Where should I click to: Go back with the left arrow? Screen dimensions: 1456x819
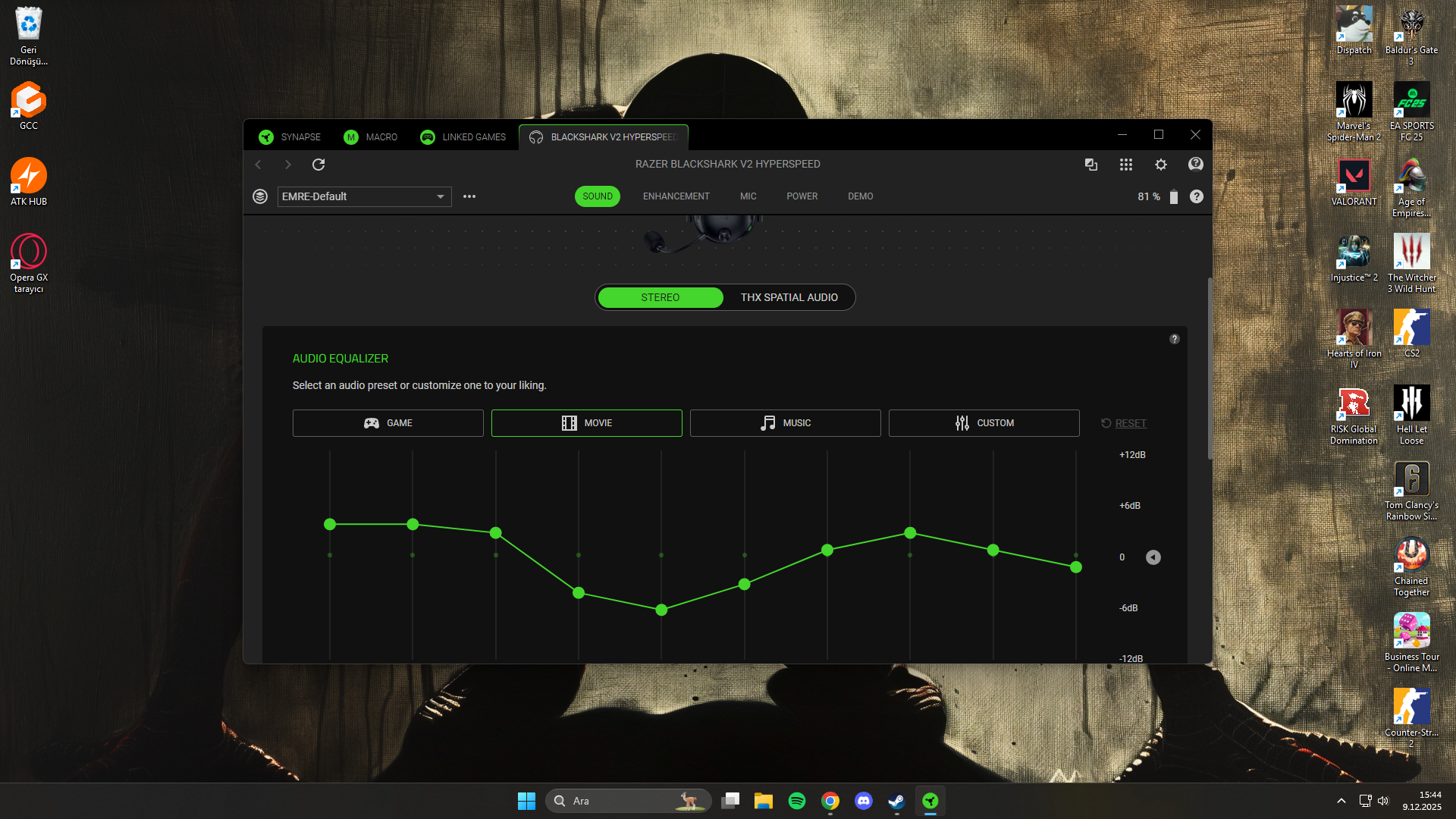(x=259, y=165)
